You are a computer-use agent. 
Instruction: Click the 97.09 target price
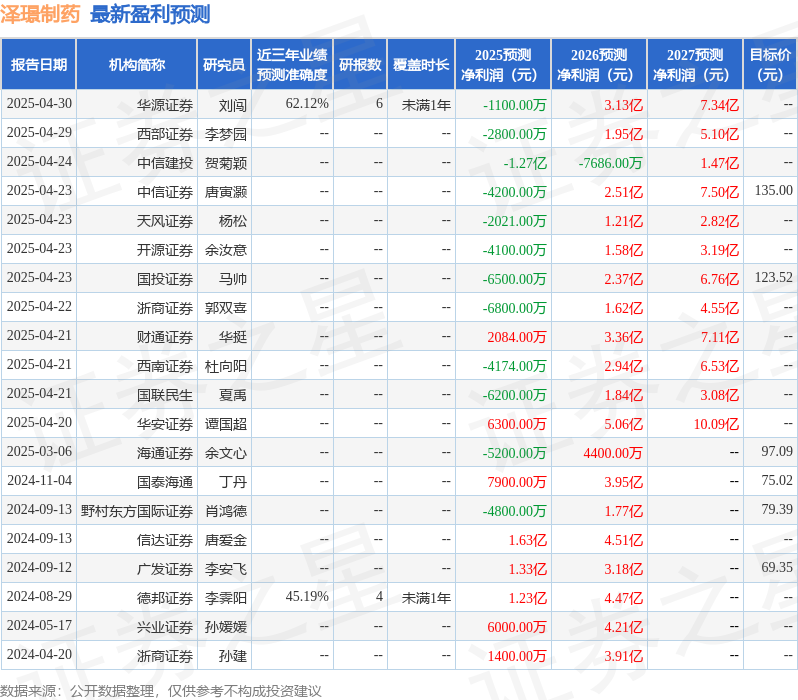click(x=777, y=452)
